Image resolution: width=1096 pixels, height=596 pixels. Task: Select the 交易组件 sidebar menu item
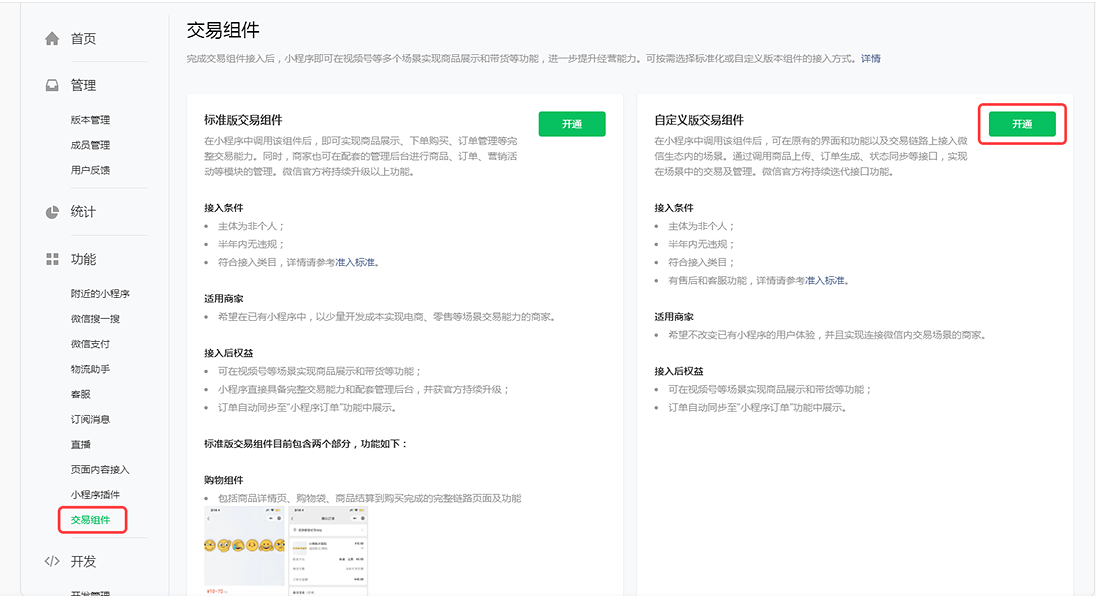click(90, 521)
